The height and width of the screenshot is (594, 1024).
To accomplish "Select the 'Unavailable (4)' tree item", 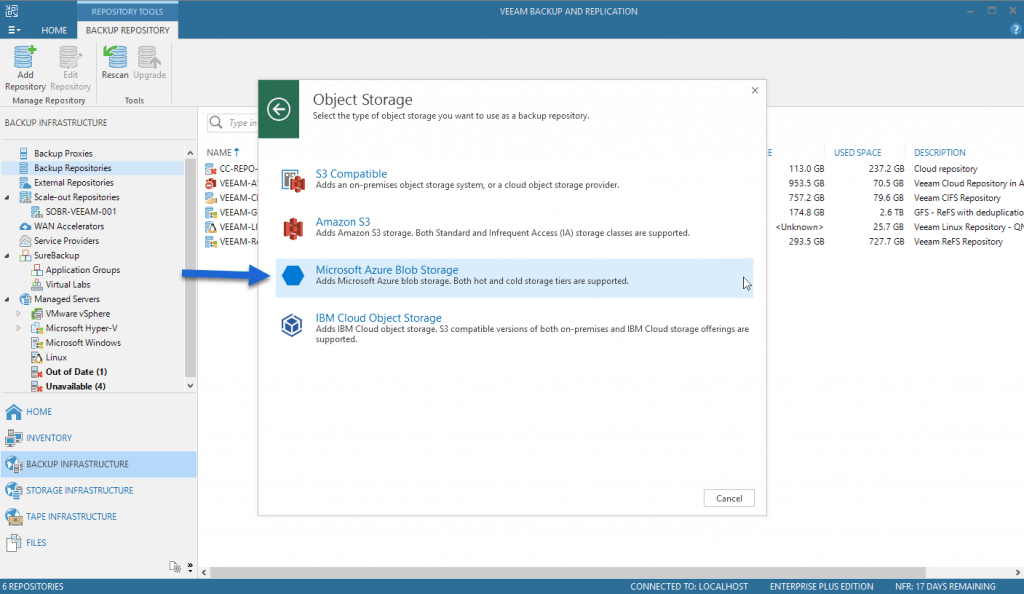I will (75, 386).
